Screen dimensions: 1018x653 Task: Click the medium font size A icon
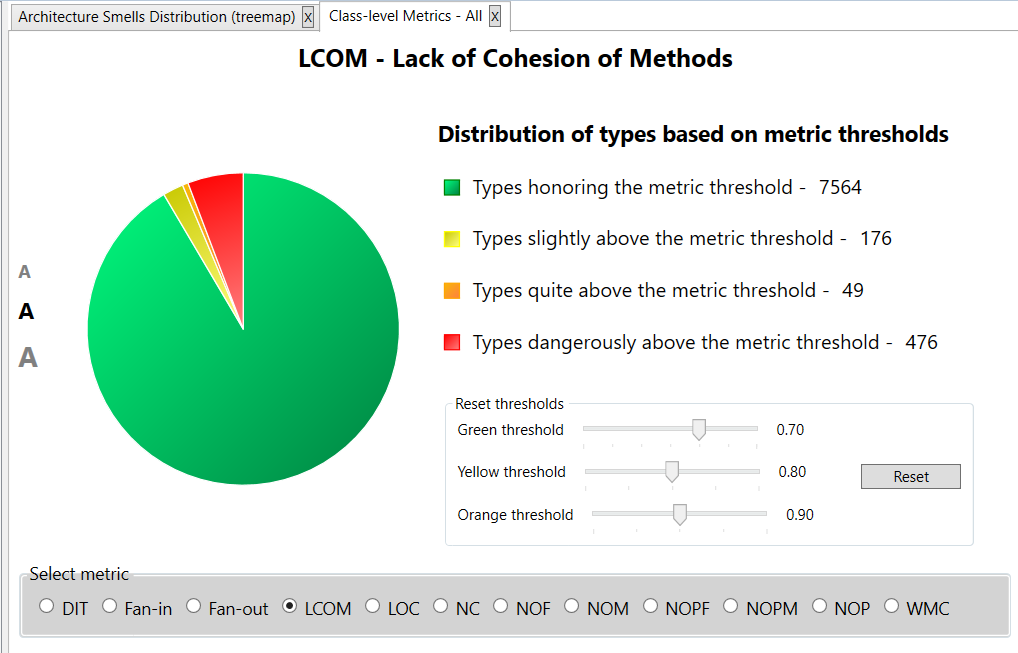[x=26, y=312]
